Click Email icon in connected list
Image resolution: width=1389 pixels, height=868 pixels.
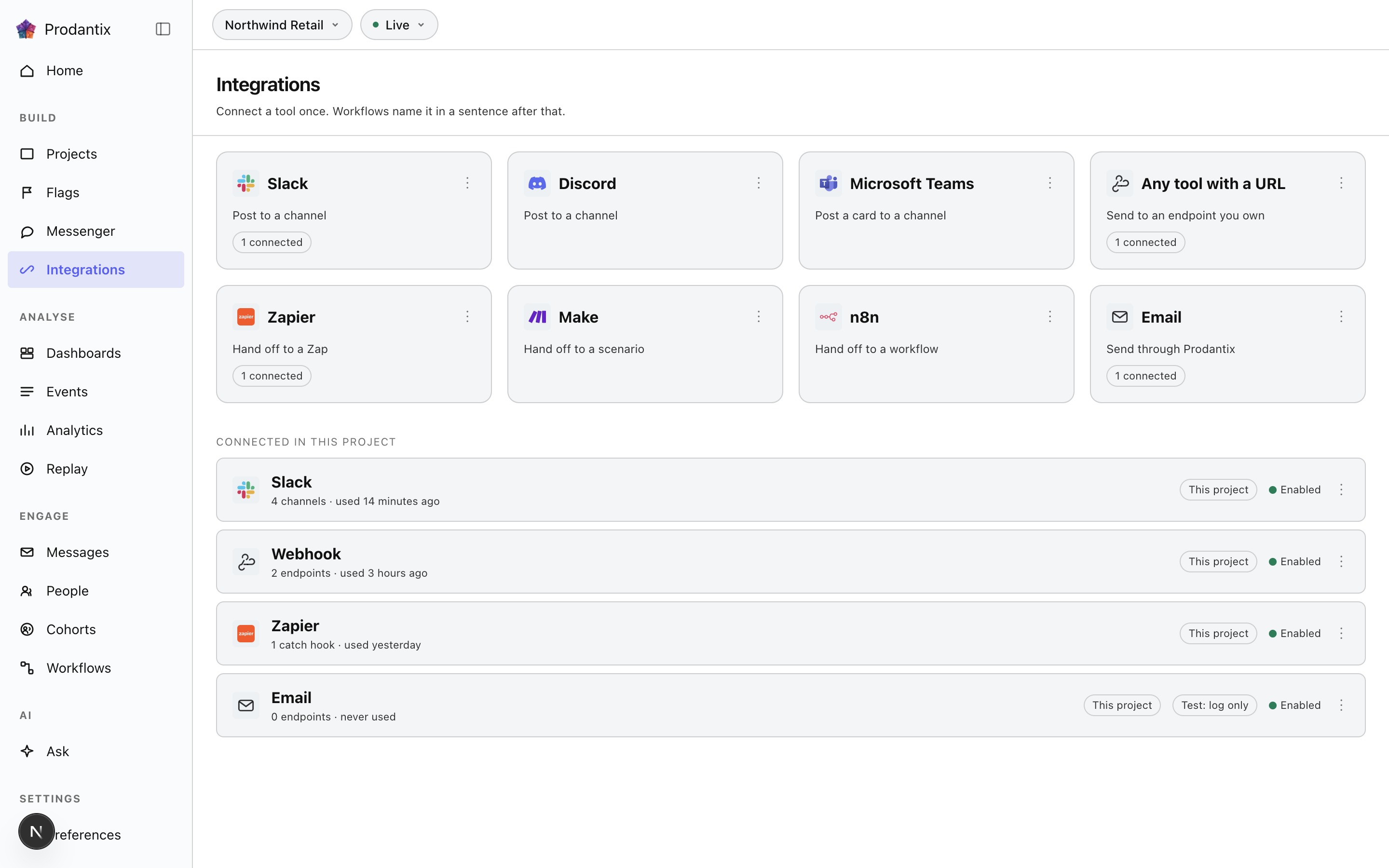coord(245,705)
